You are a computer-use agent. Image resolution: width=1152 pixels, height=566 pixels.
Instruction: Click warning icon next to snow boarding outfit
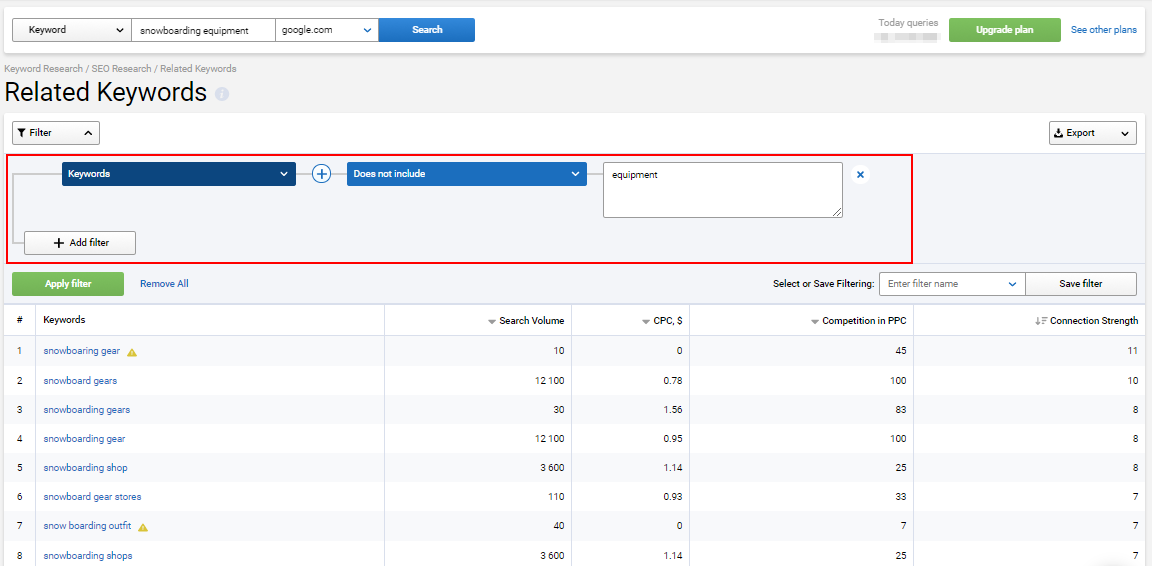point(143,527)
